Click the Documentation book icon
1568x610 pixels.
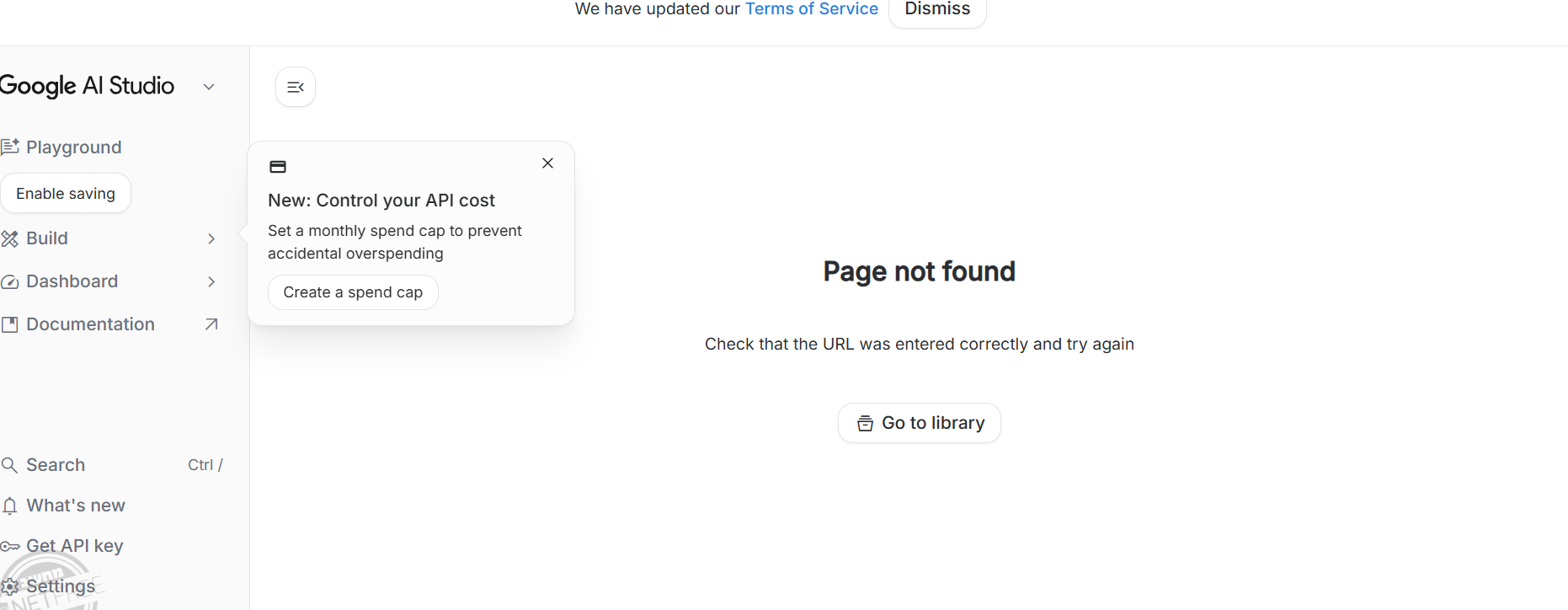coord(10,325)
